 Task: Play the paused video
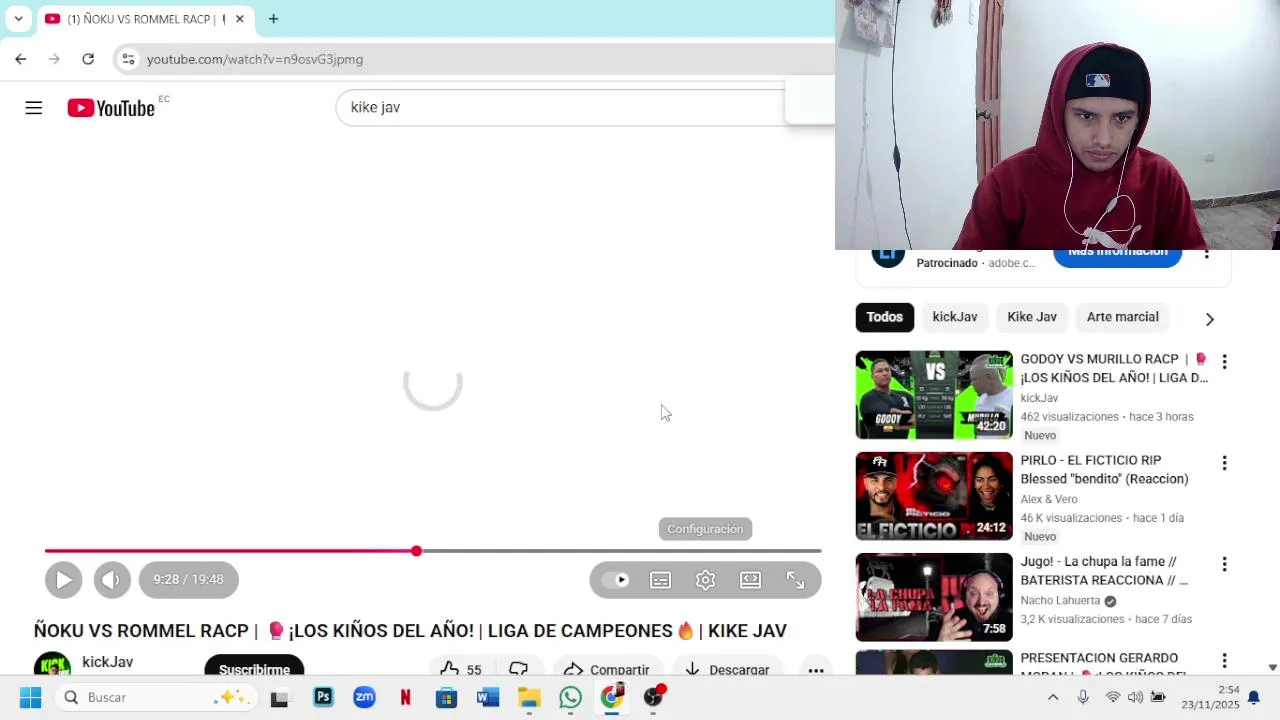63,579
